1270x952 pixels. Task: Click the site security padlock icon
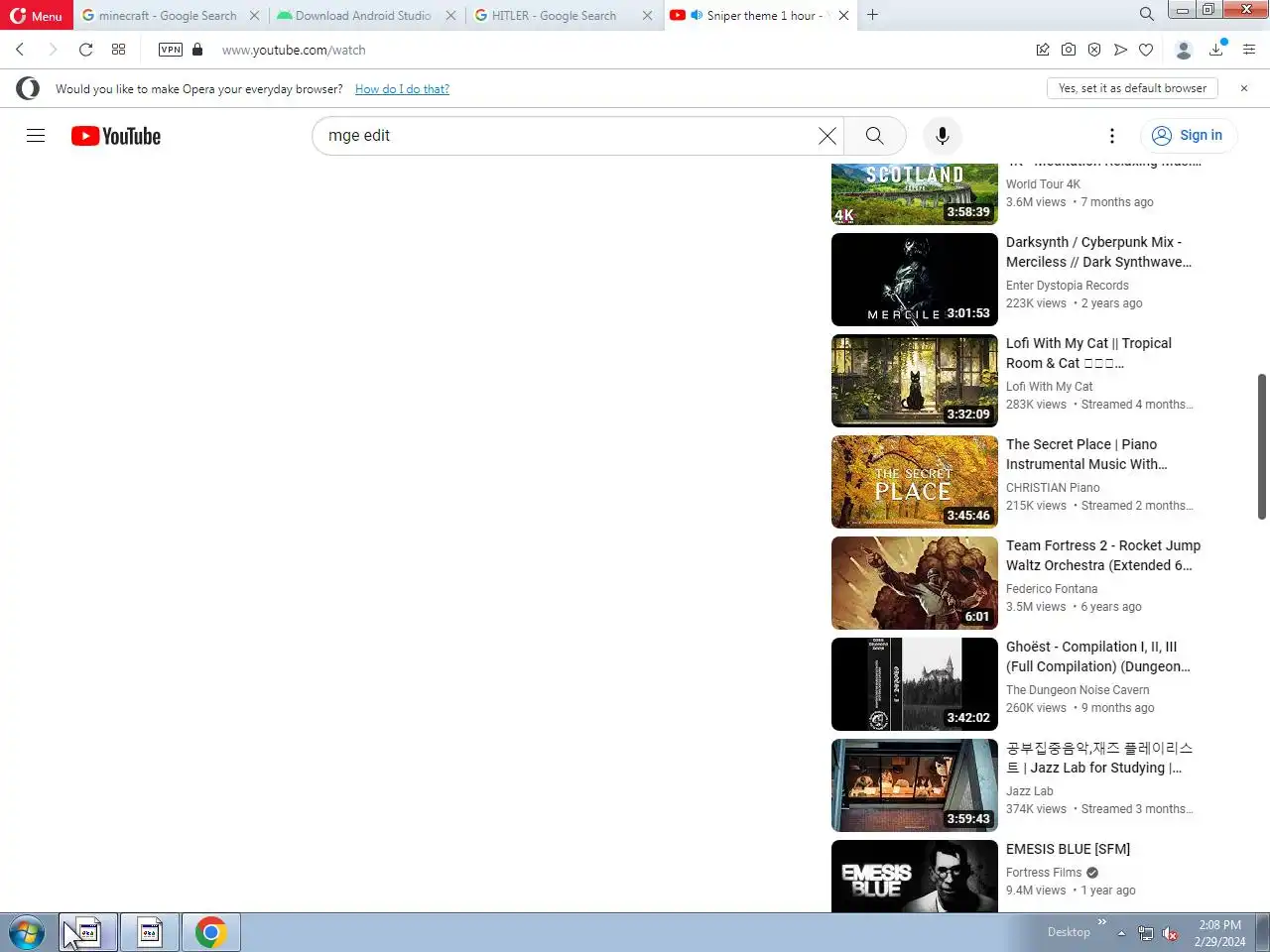[x=197, y=50]
